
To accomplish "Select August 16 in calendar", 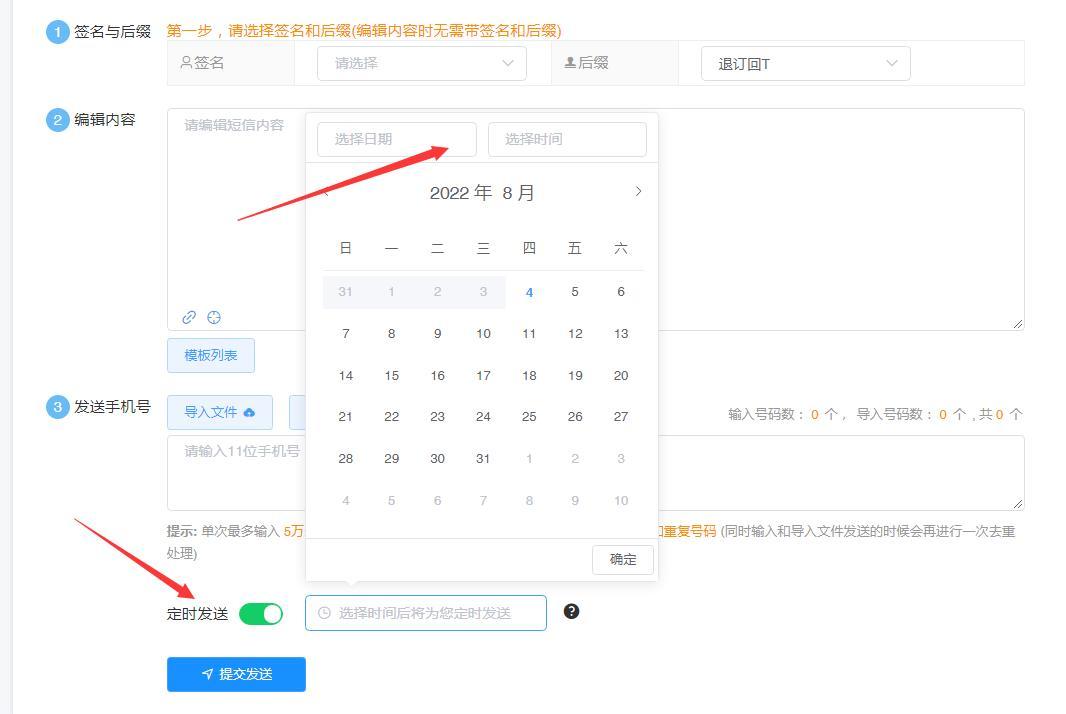I will pos(437,375).
